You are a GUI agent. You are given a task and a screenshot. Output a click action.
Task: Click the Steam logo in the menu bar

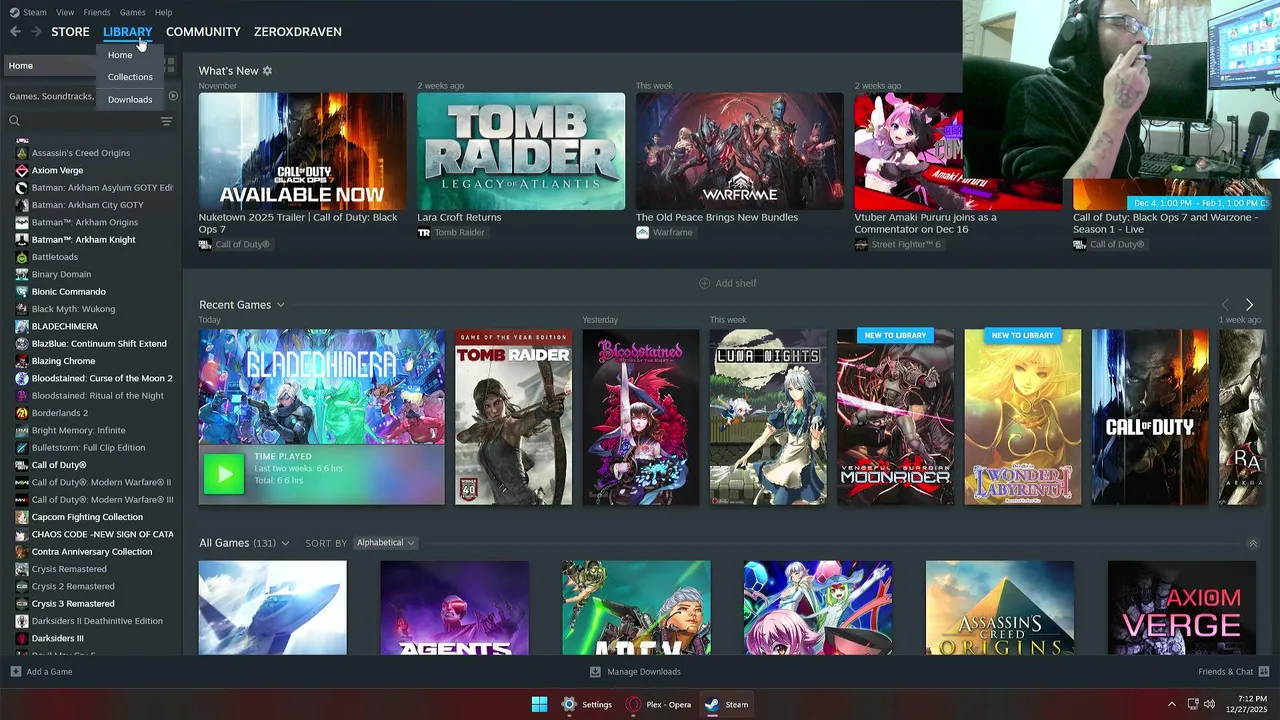(14, 12)
